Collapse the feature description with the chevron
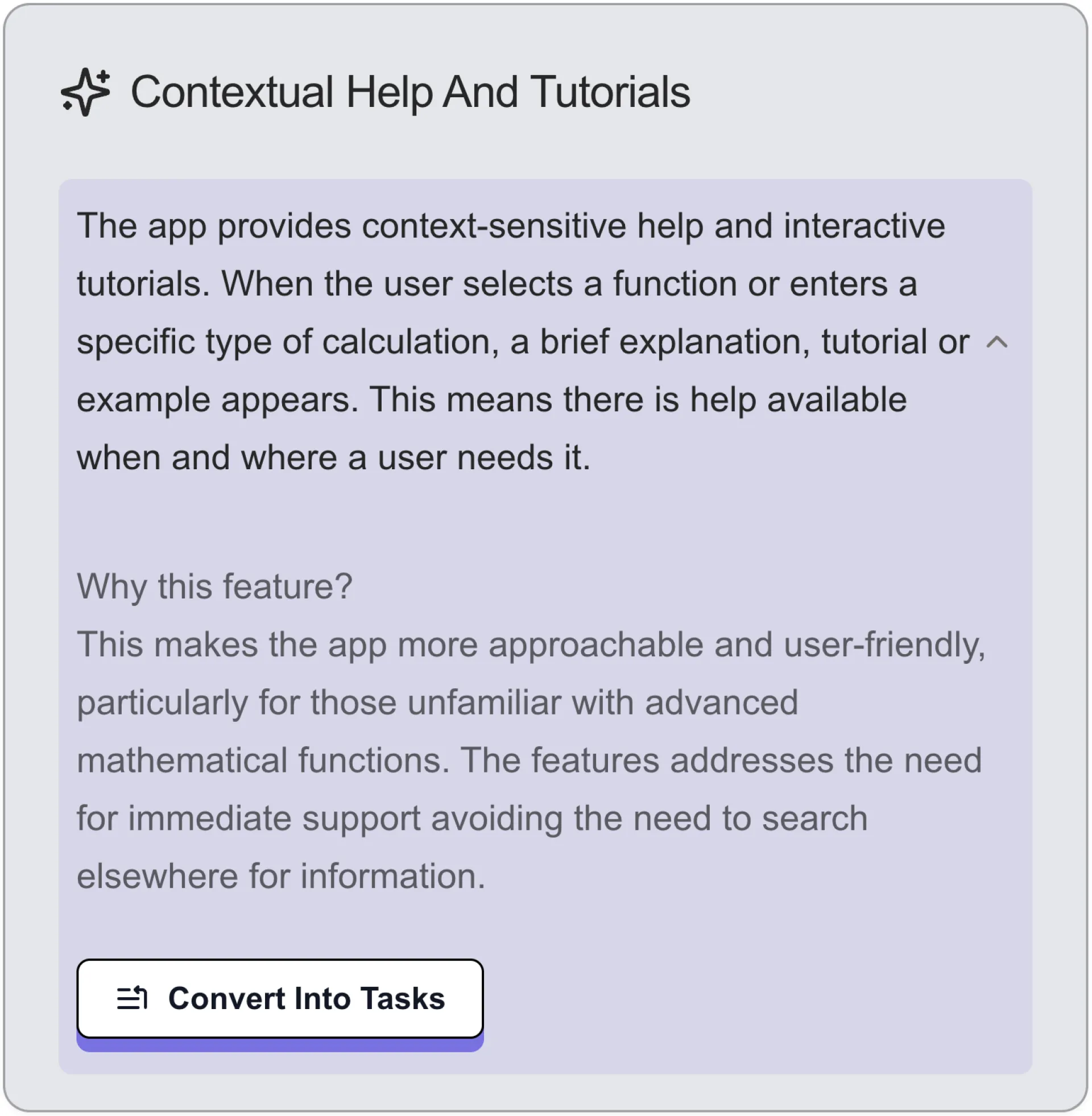The image size is (1092, 1116). [x=997, y=342]
